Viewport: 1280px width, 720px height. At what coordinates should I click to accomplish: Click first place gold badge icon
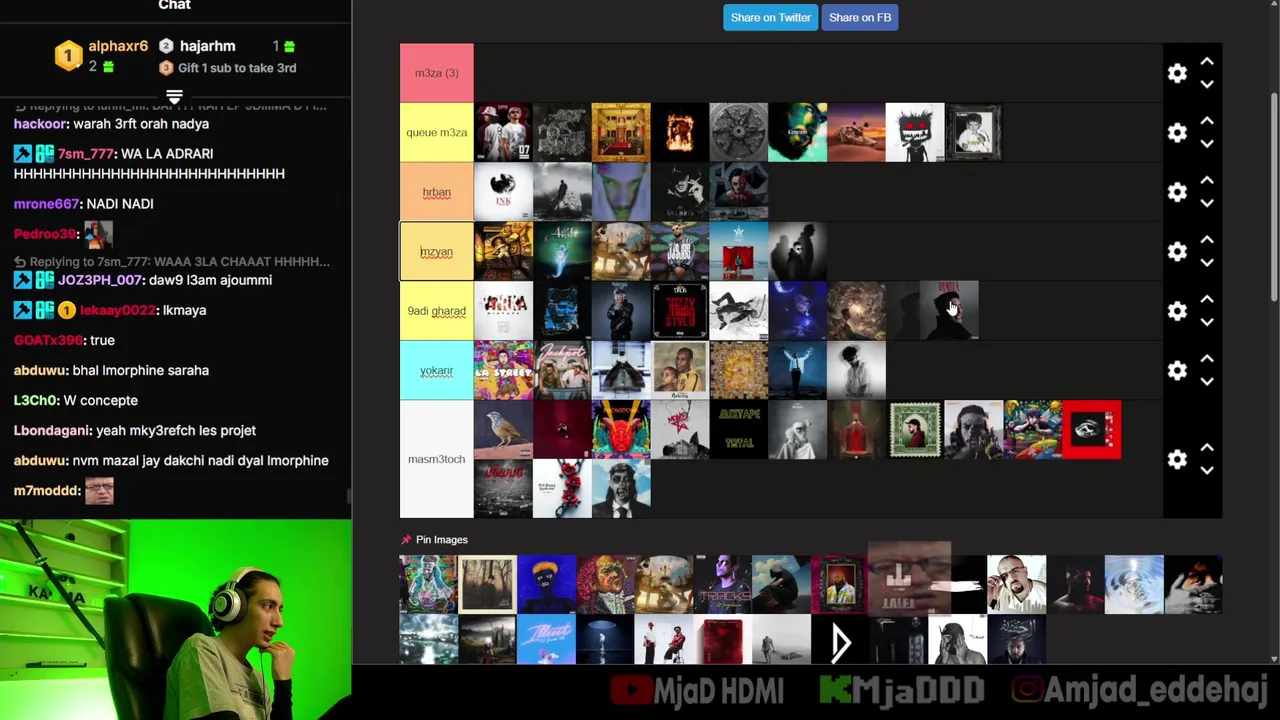(x=68, y=56)
